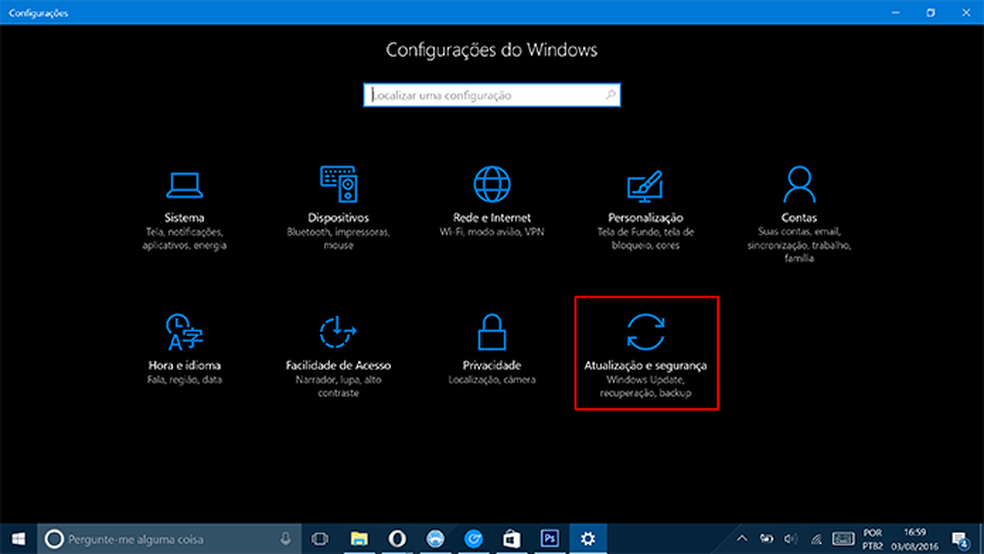Restore the Configurações window size
Screen dimensions: 984x554
pyautogui.click(x=931, y=13)
